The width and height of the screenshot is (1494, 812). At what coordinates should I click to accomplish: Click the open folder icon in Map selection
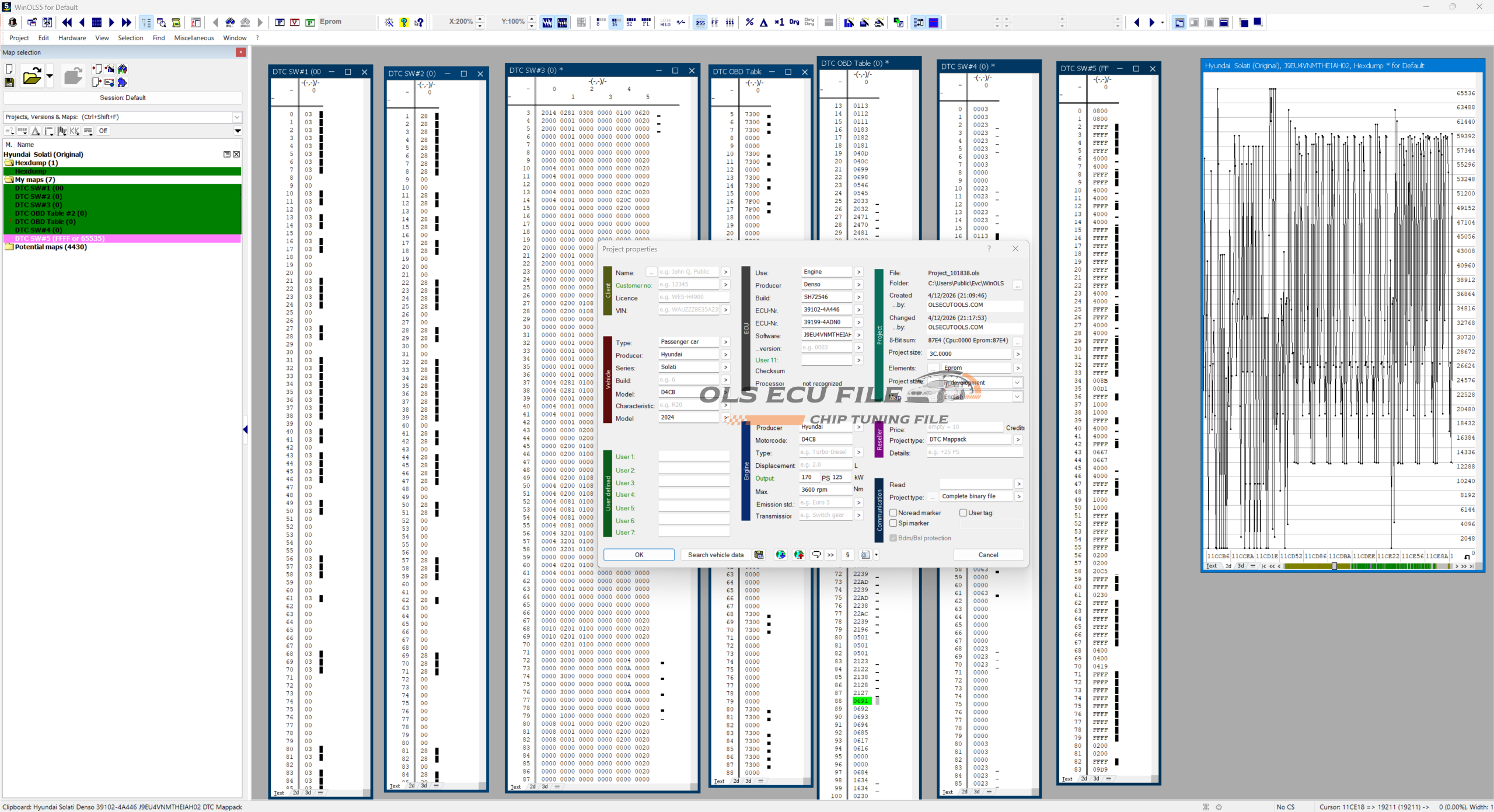[x=32, y=76]
